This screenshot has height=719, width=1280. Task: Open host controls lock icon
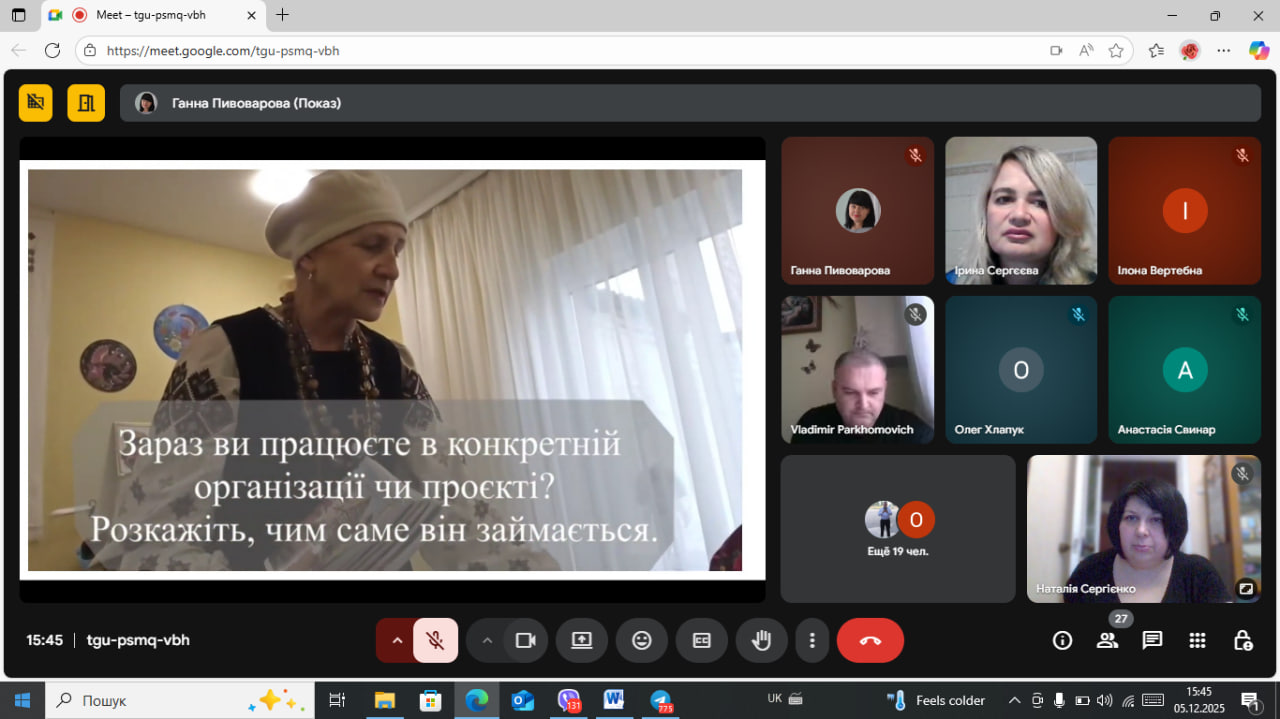coord(1242,640)
